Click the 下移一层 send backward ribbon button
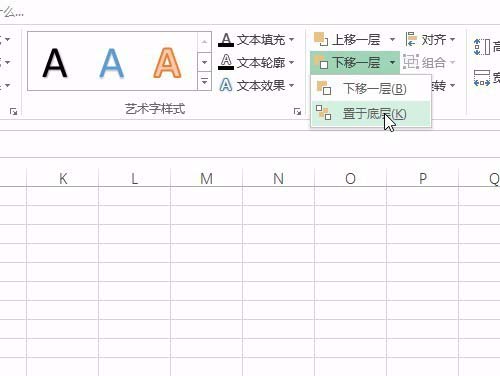500x376 pixels. (347, 62)
